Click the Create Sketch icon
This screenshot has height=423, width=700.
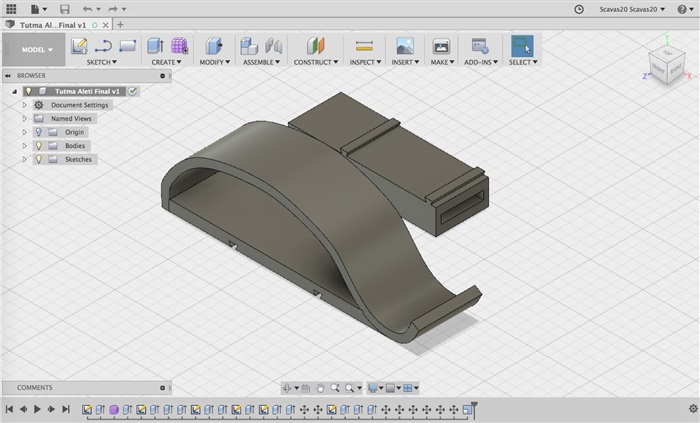pos(79,46)
